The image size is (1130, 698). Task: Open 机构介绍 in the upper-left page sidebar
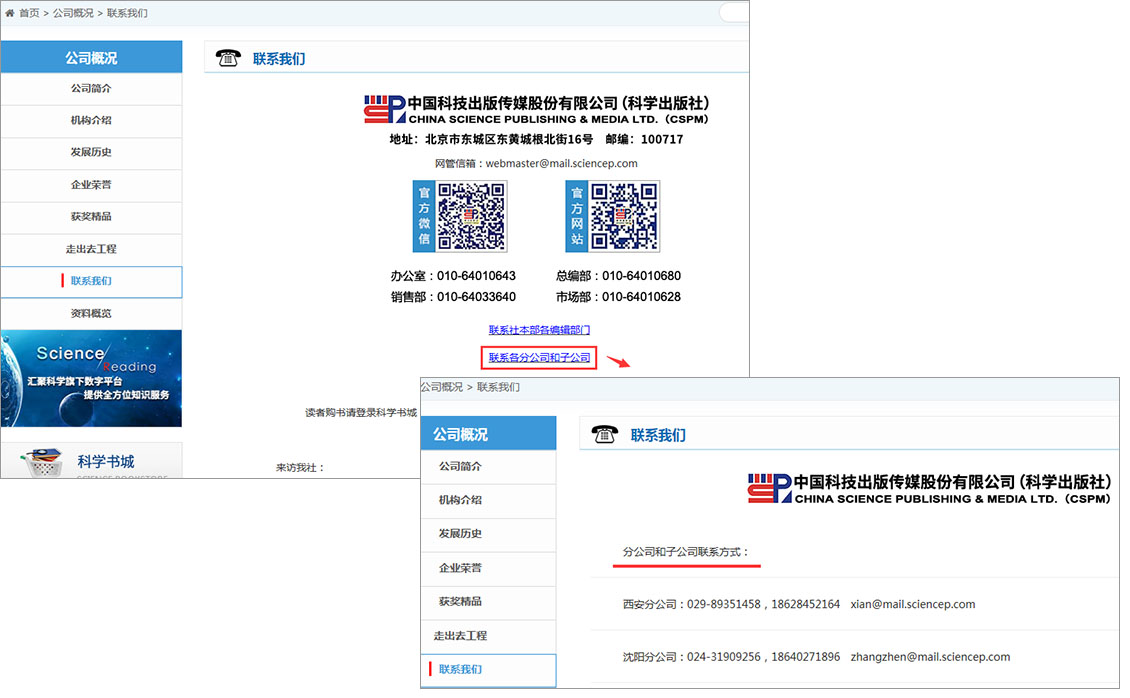[92, 120]
